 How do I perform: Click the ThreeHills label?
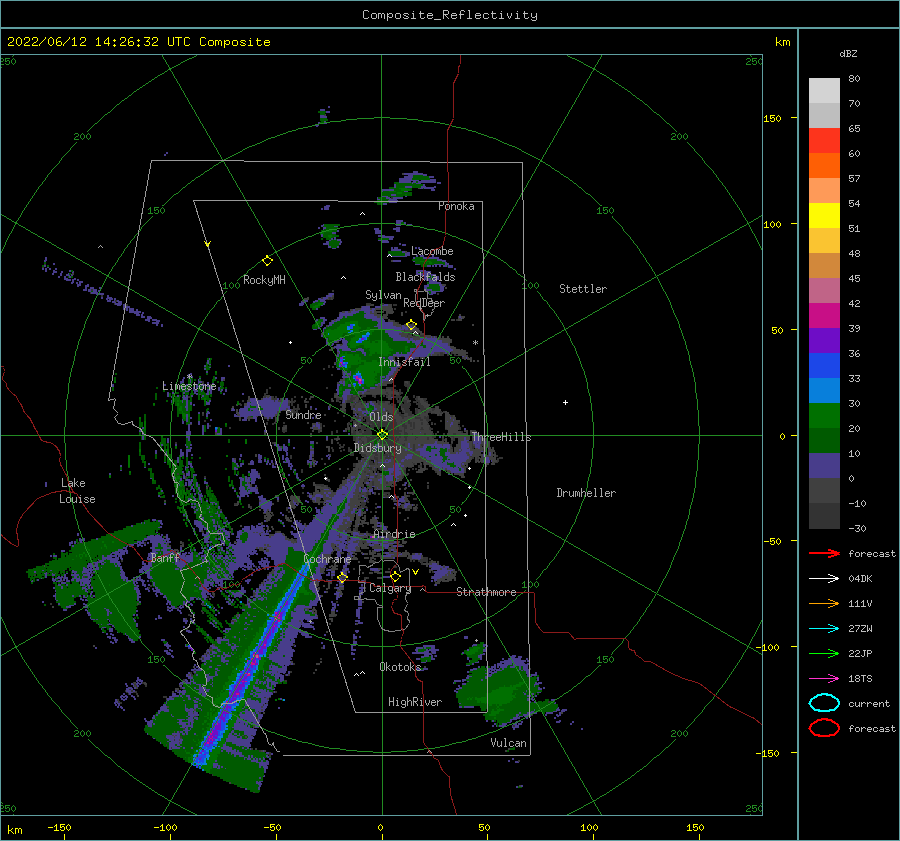coord(501,437)
